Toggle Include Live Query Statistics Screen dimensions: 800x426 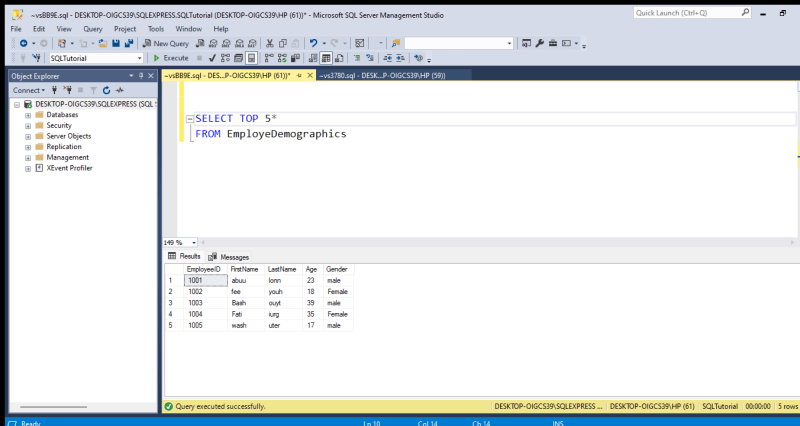tap(283, 58)
